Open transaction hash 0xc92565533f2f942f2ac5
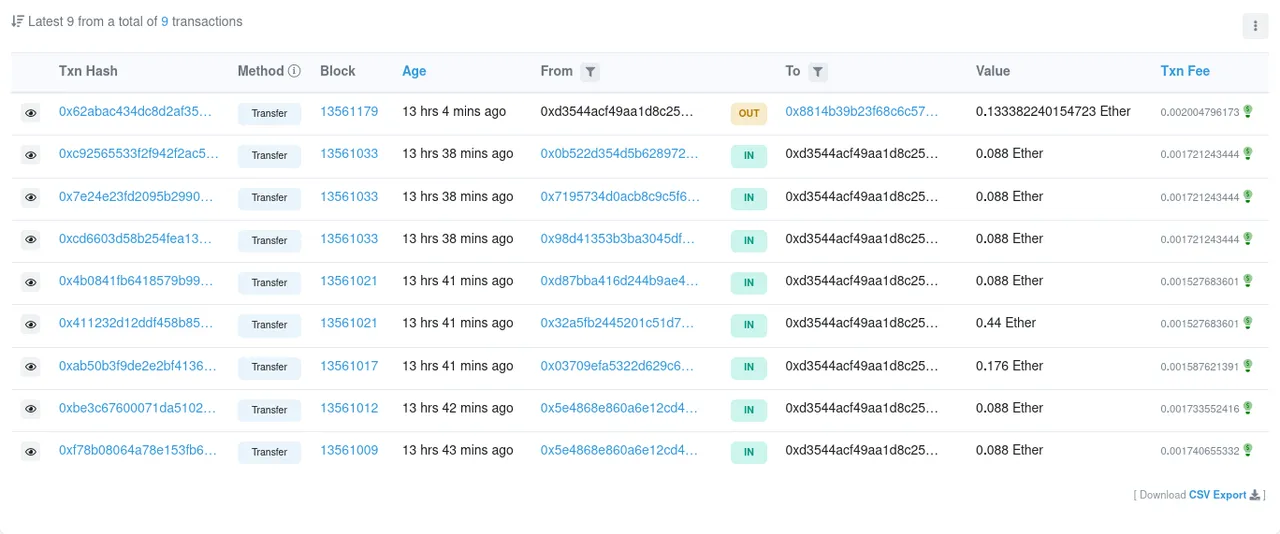 pyautogui.click(x=138, y=153)
